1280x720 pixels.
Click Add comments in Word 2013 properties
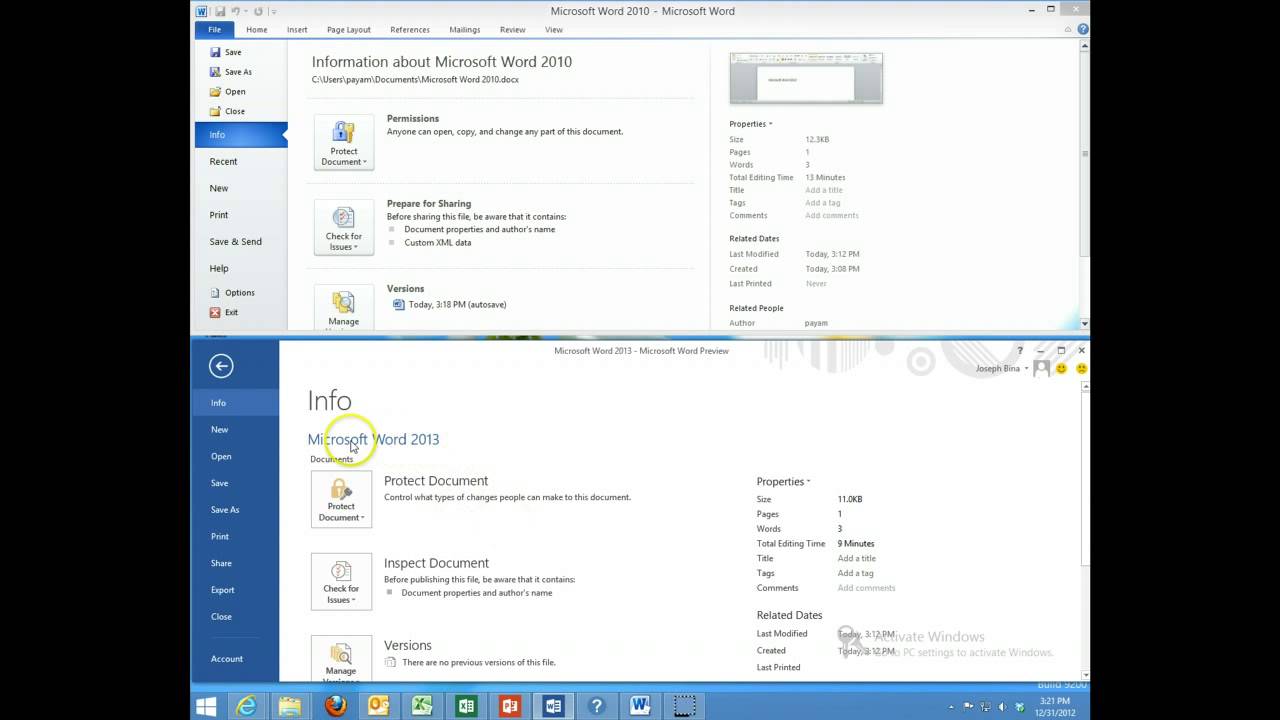[x=866, y=588]
